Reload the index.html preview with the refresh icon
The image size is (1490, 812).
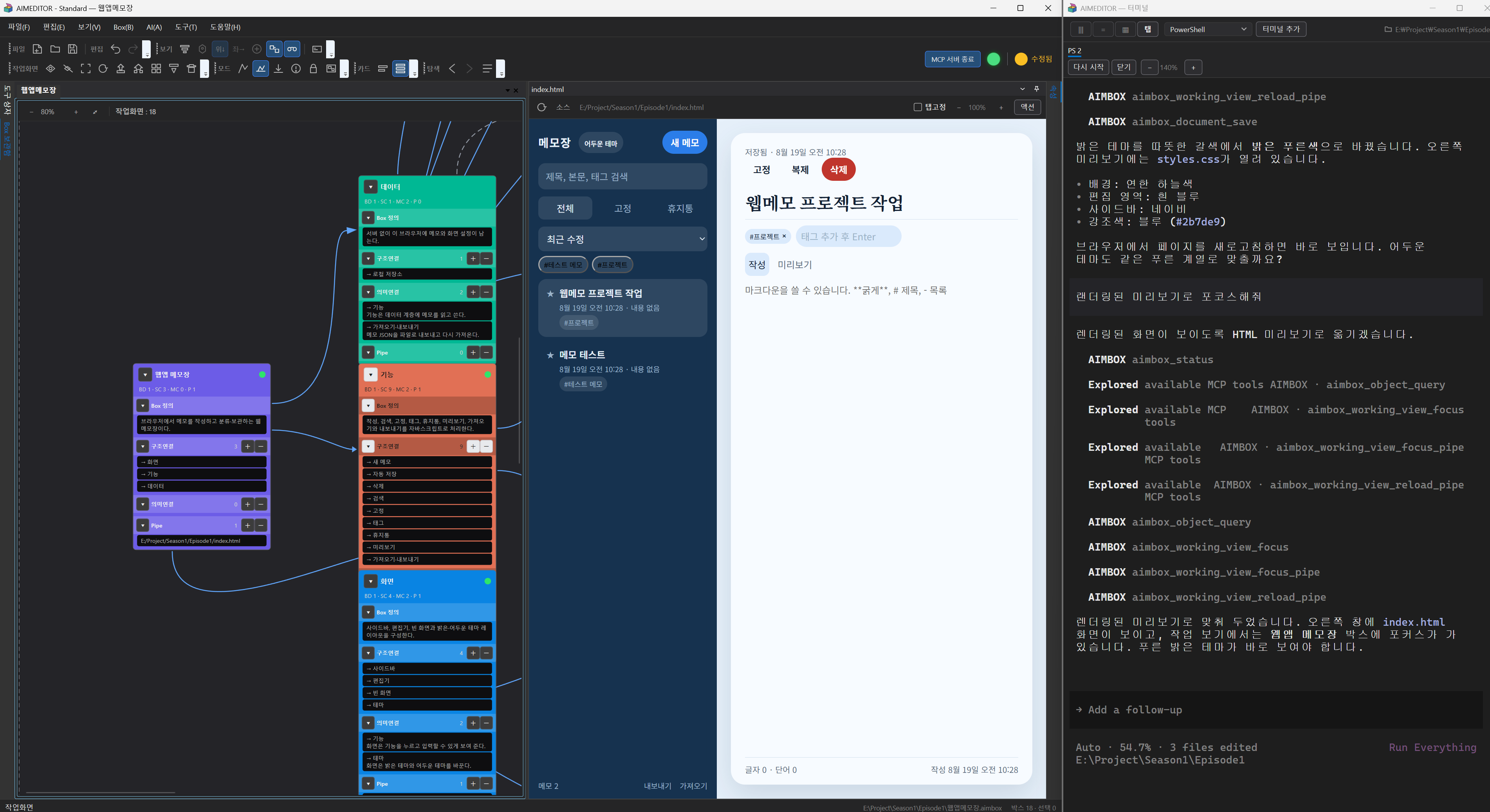pyautogui.click(x=541, y=107)
